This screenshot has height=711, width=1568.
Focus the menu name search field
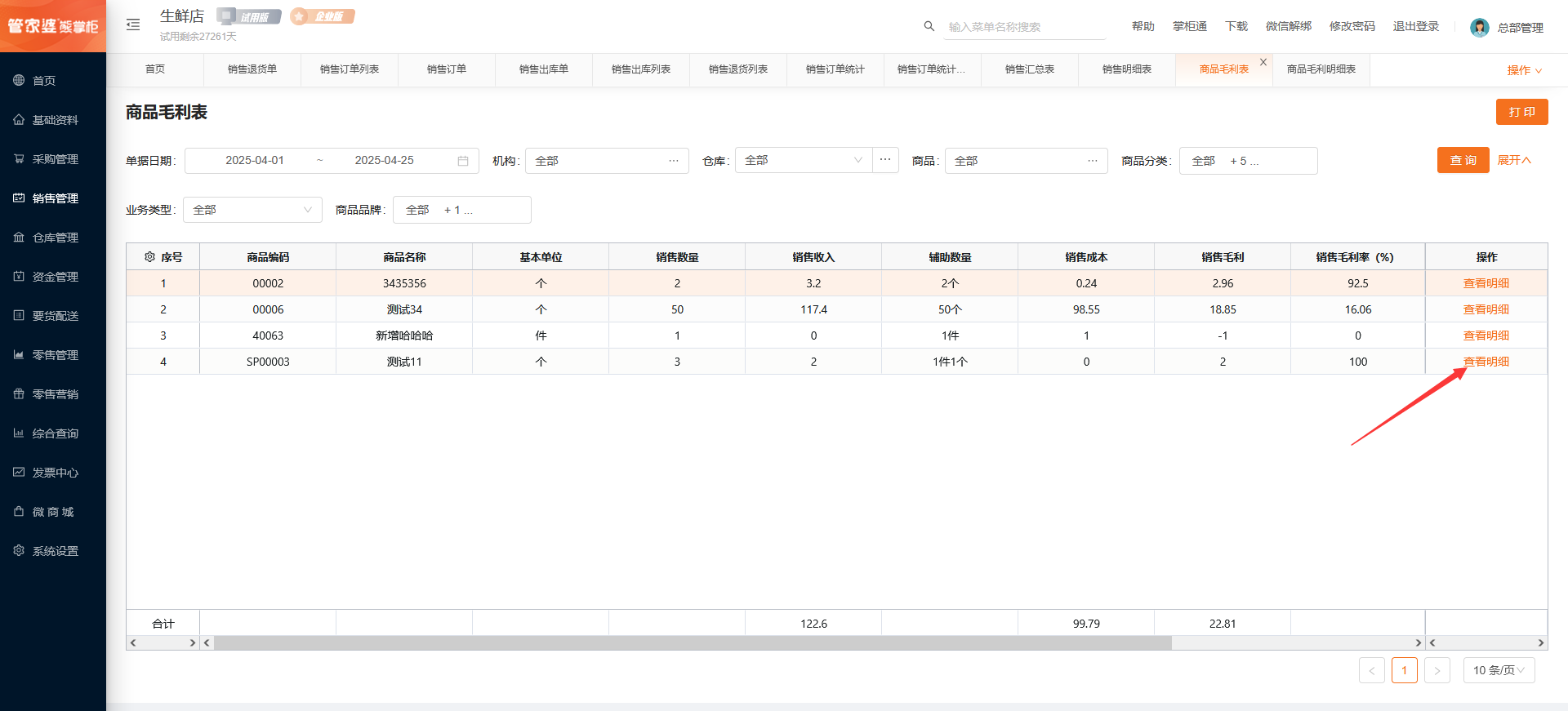pyautogui.click(x=1027, y=27)
